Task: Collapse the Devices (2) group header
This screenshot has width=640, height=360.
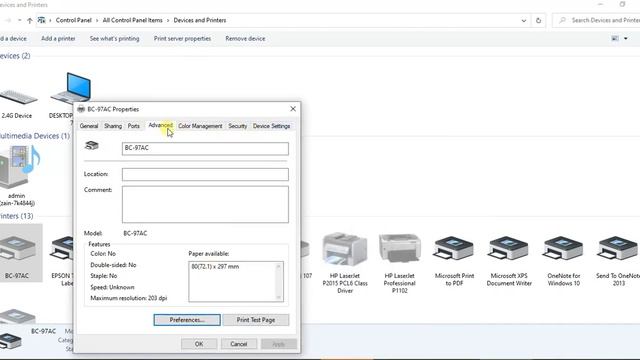Action: pos(15,56)
